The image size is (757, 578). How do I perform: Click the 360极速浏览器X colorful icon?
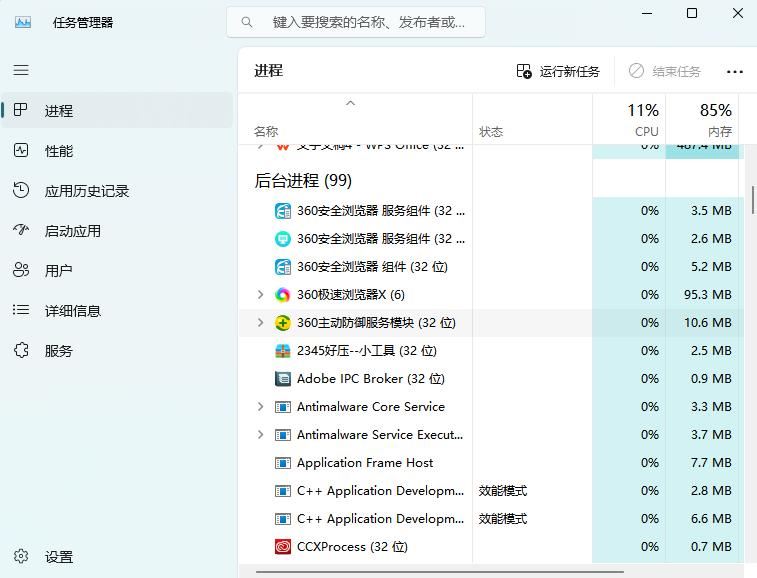point(283,295)
